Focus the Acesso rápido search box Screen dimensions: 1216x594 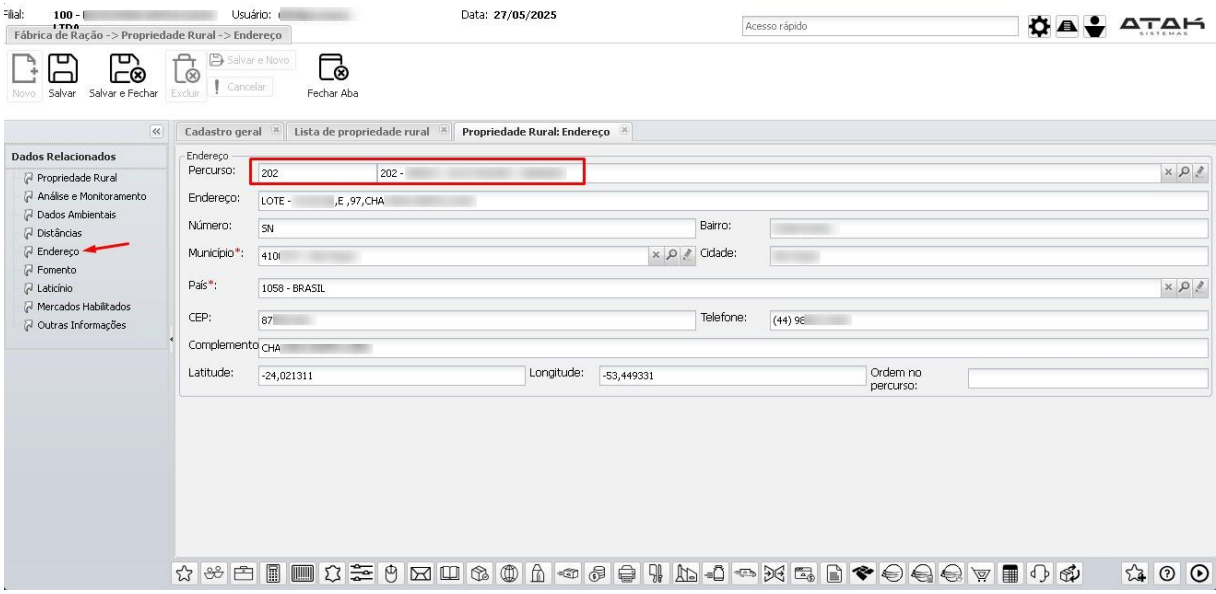878,28
